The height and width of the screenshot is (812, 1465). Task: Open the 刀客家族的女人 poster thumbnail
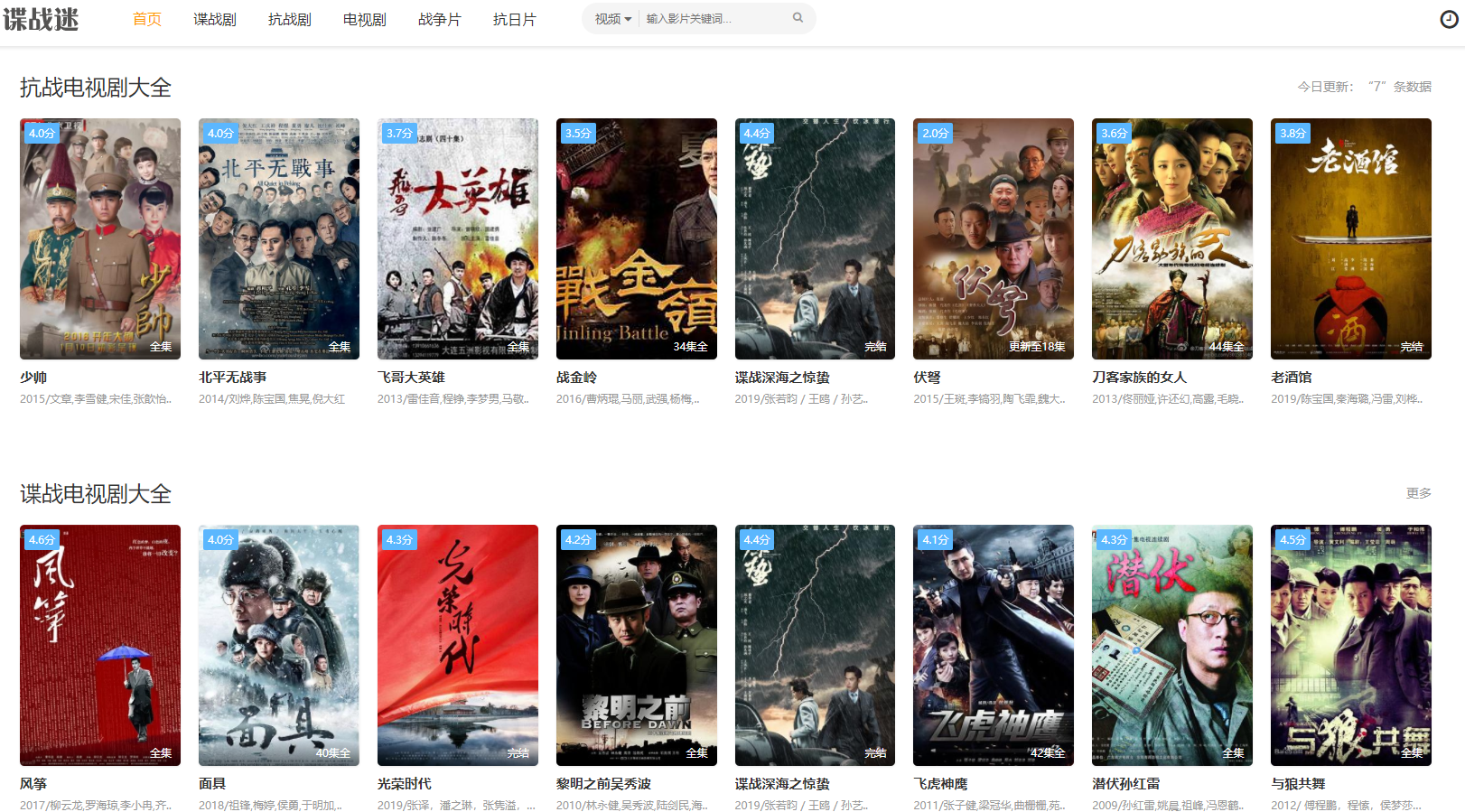pyautogui.click(x=1172, y=238)
